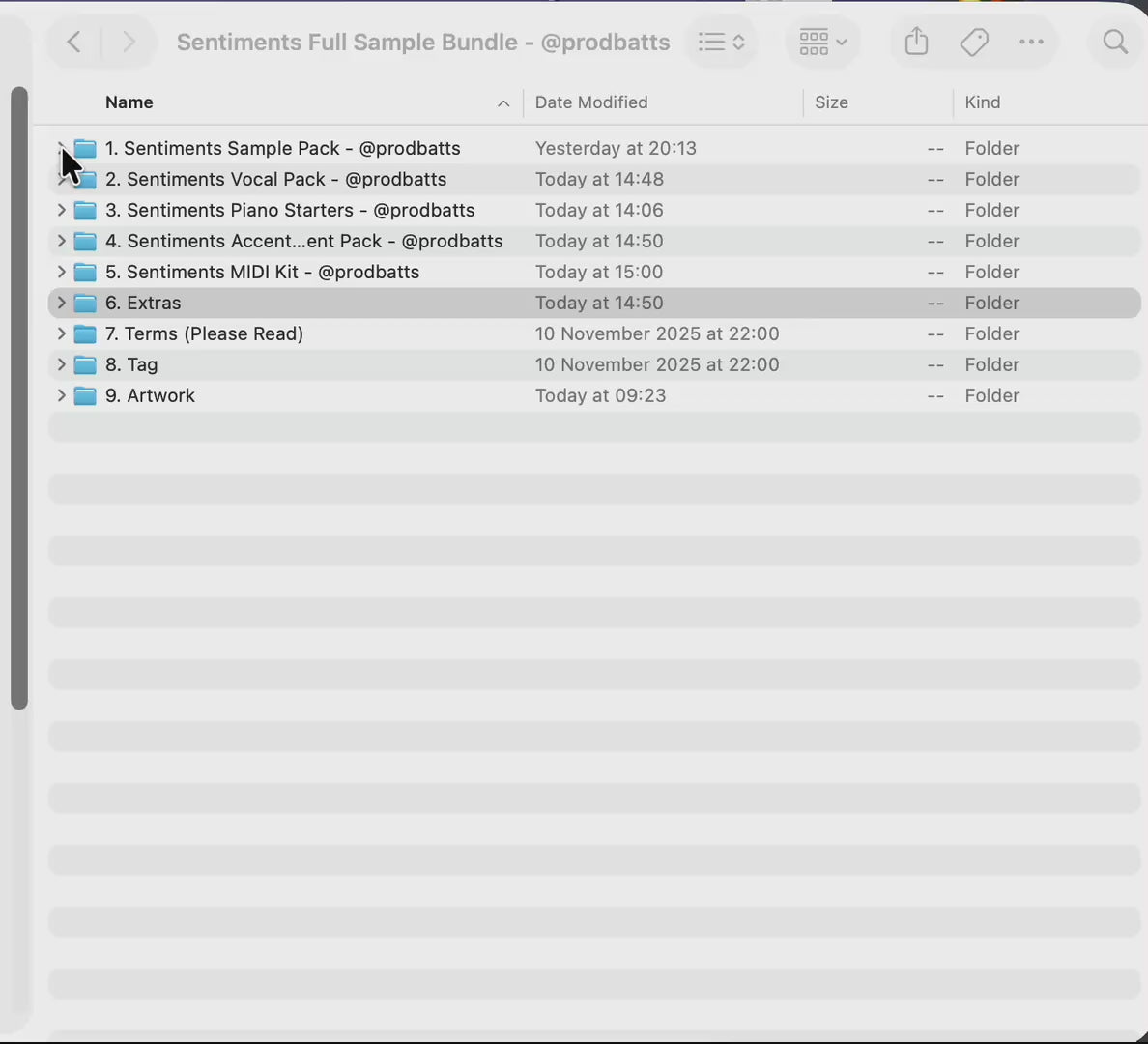Click the Share icon in toolbar
The image size is (1148, 1044).
point(916,43)
